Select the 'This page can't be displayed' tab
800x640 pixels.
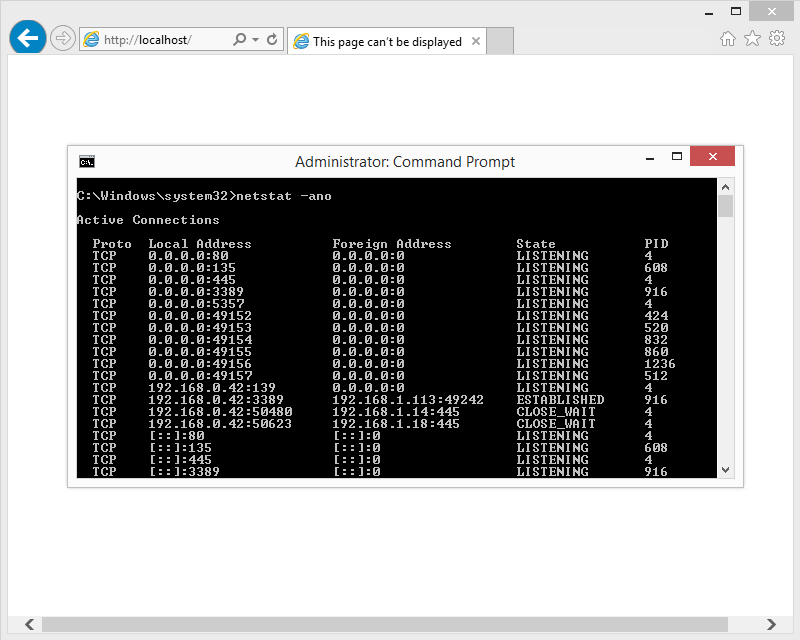pos(387,41)
